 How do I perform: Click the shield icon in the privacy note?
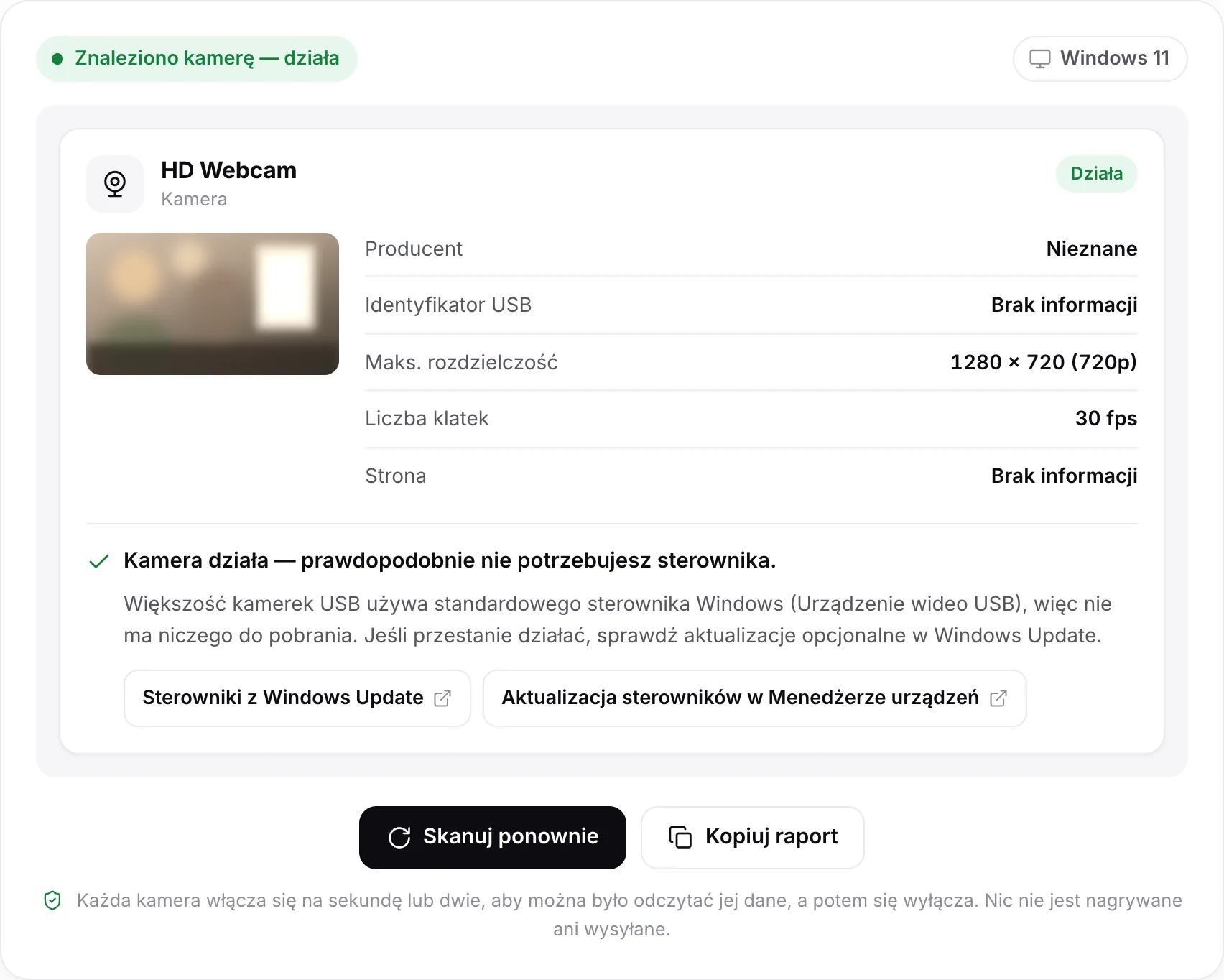[52, 900]
